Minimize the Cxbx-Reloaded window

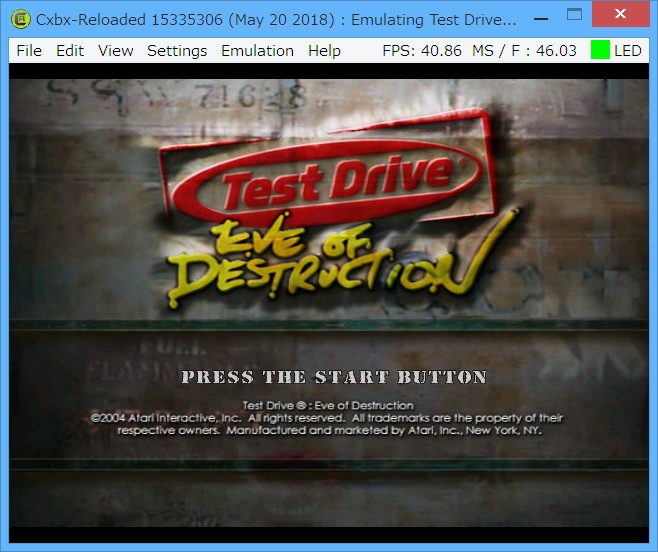click(541, 18)
